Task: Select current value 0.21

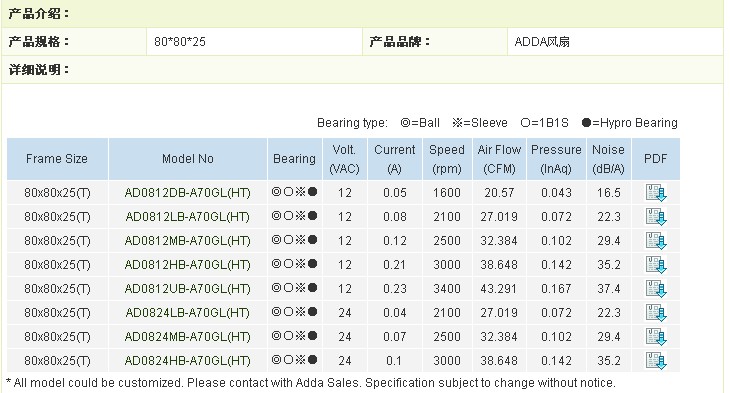Action: pos(395,265)
